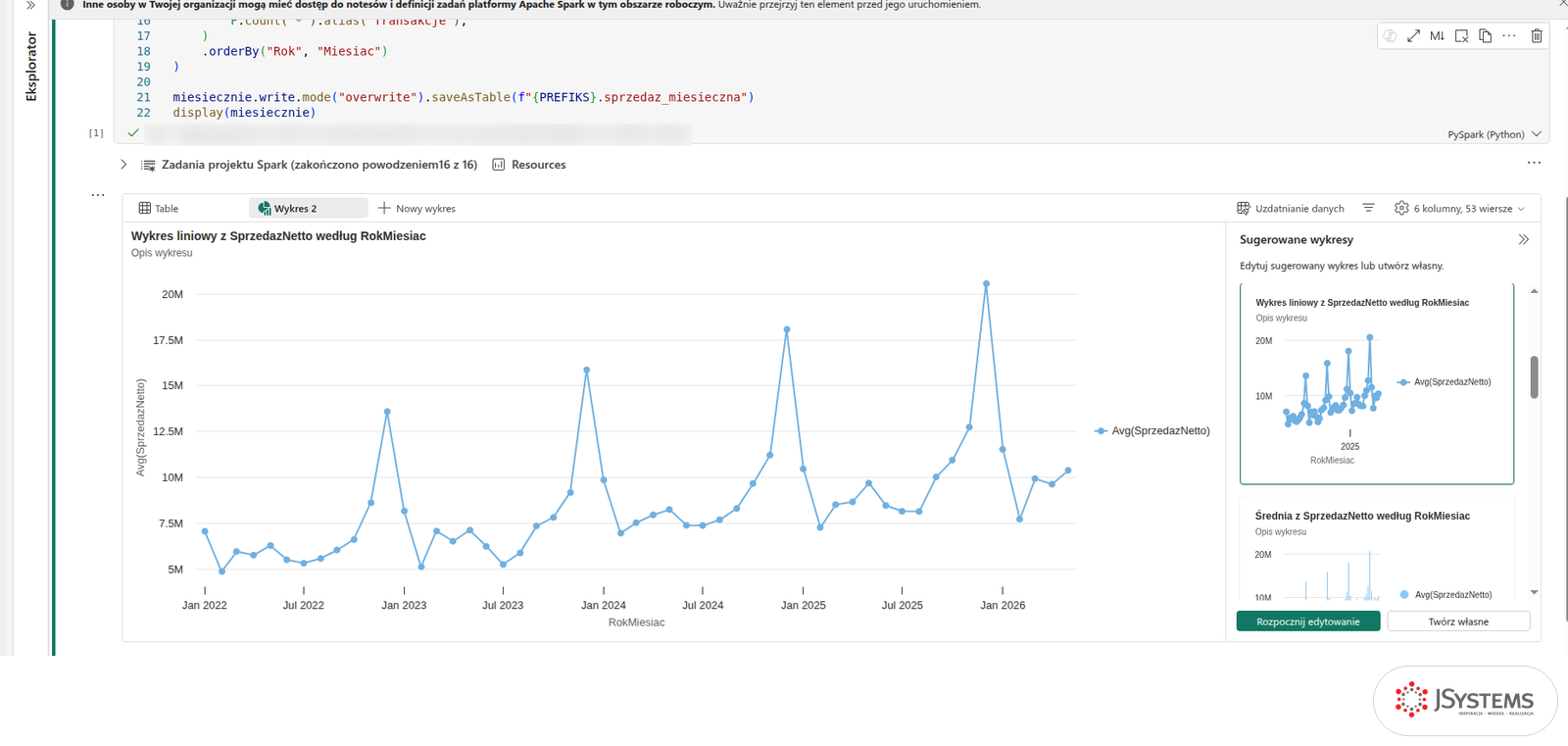The image size is (1568, 746).
Task: Collapse the Sugerowane wykresy panel
Action: pyautogui.click(x=1523, y=239)
